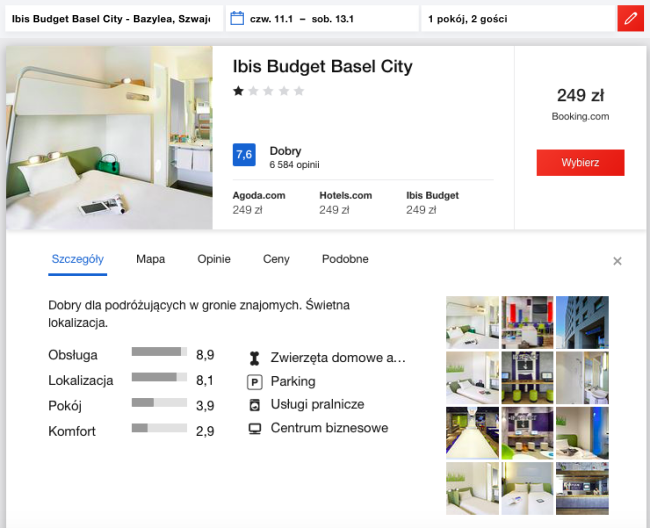Open the large hotel room main photo
The width and height of the screenshot is (650, 528).
[109, 138]
